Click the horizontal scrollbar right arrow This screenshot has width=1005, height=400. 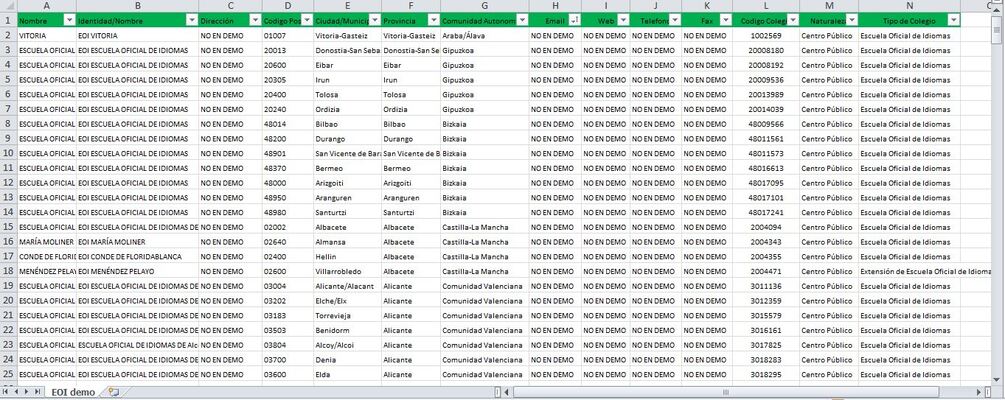pos(979,392)
